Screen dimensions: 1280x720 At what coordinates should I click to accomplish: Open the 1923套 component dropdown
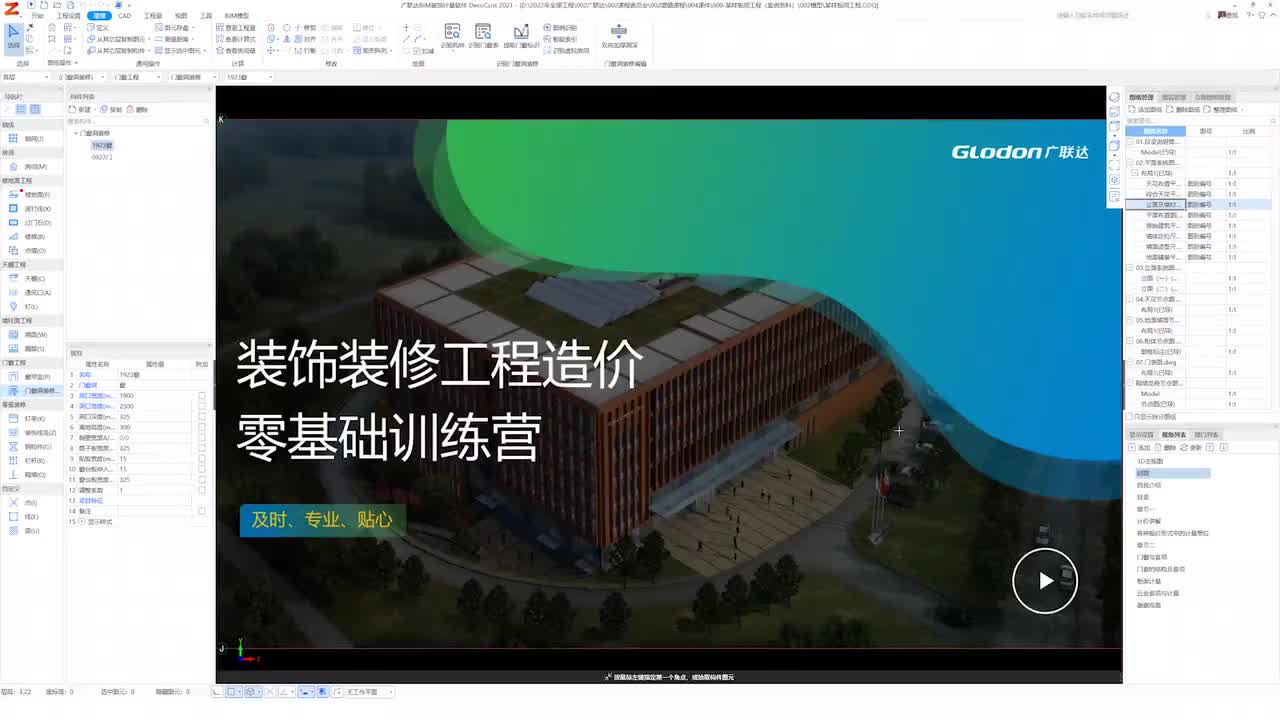[x=248, y=77]
